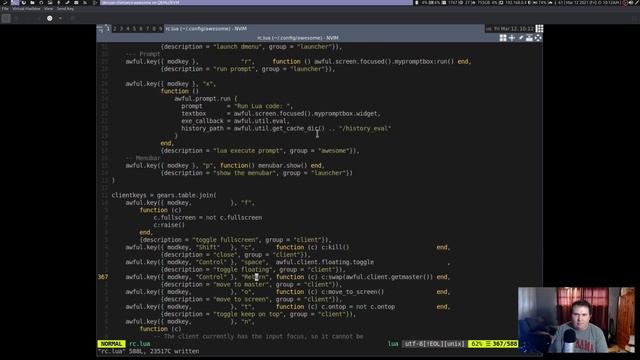Click the Fri Mar 12 clock widget
The image size is (640, 360).
pyautogui.click(x=513, y=29)
